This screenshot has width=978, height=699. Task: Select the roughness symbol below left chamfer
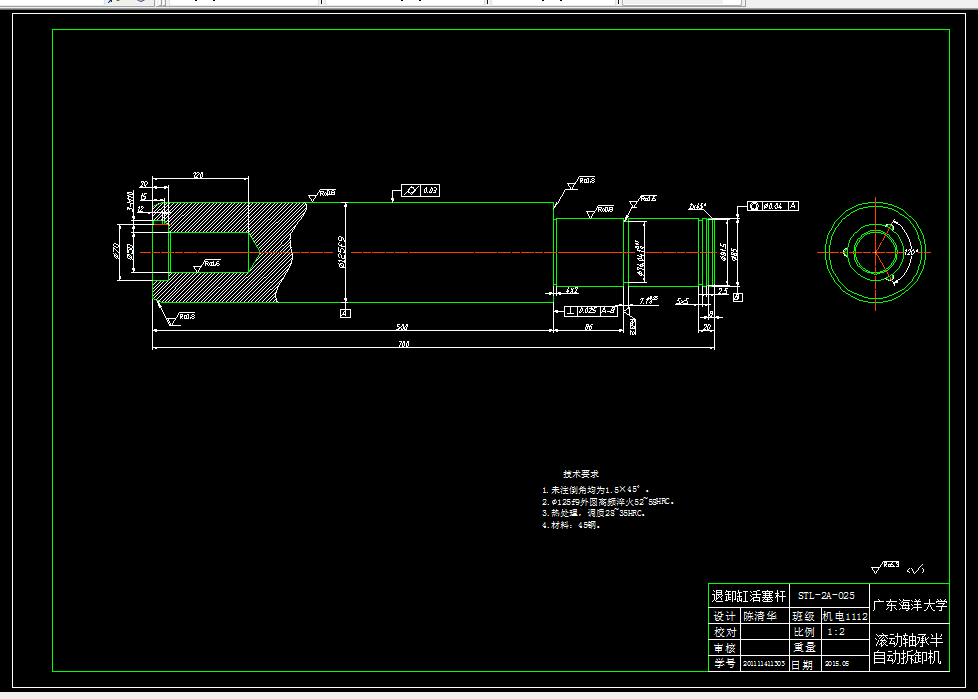pos(180,319)
